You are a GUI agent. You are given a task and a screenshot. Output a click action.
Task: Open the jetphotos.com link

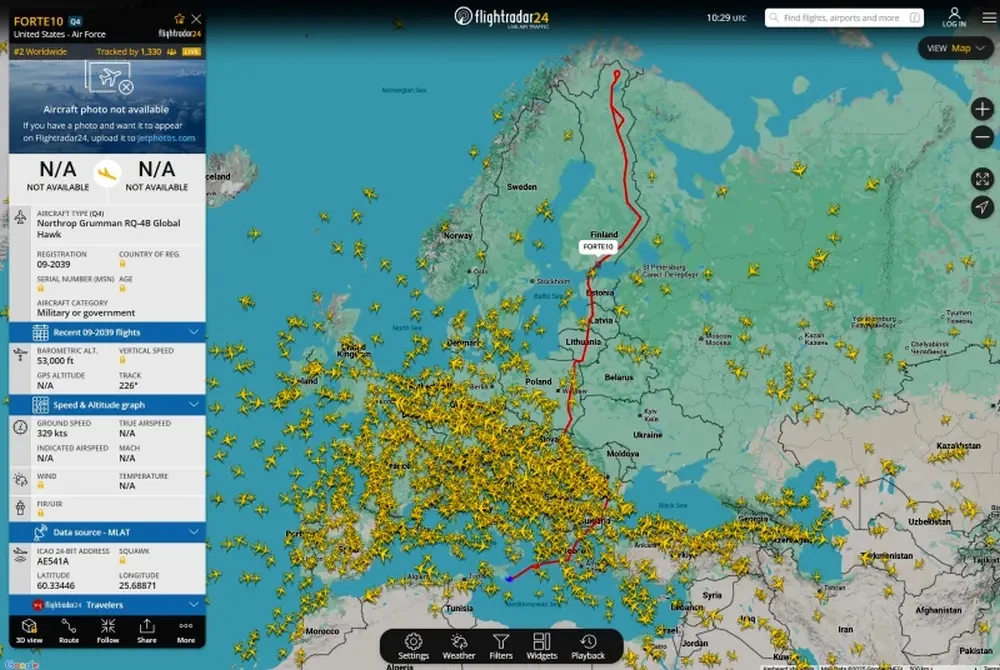pyautogui.click(x=166, y=138)
